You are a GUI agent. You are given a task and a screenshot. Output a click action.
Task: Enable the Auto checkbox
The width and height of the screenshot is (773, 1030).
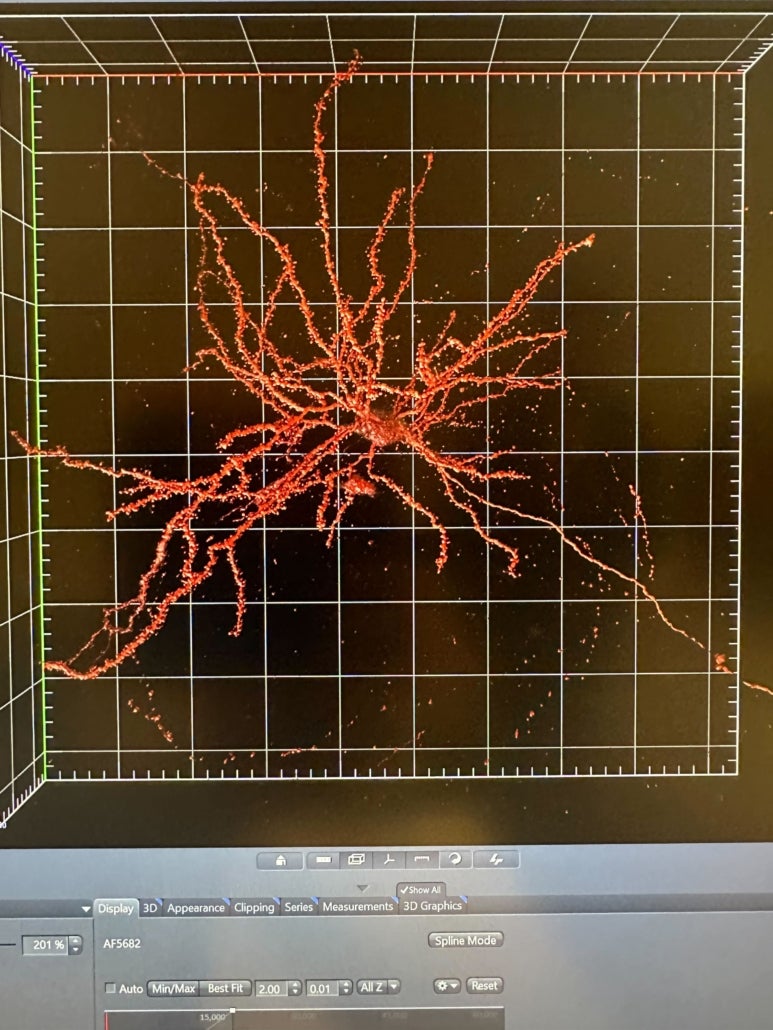111,989
